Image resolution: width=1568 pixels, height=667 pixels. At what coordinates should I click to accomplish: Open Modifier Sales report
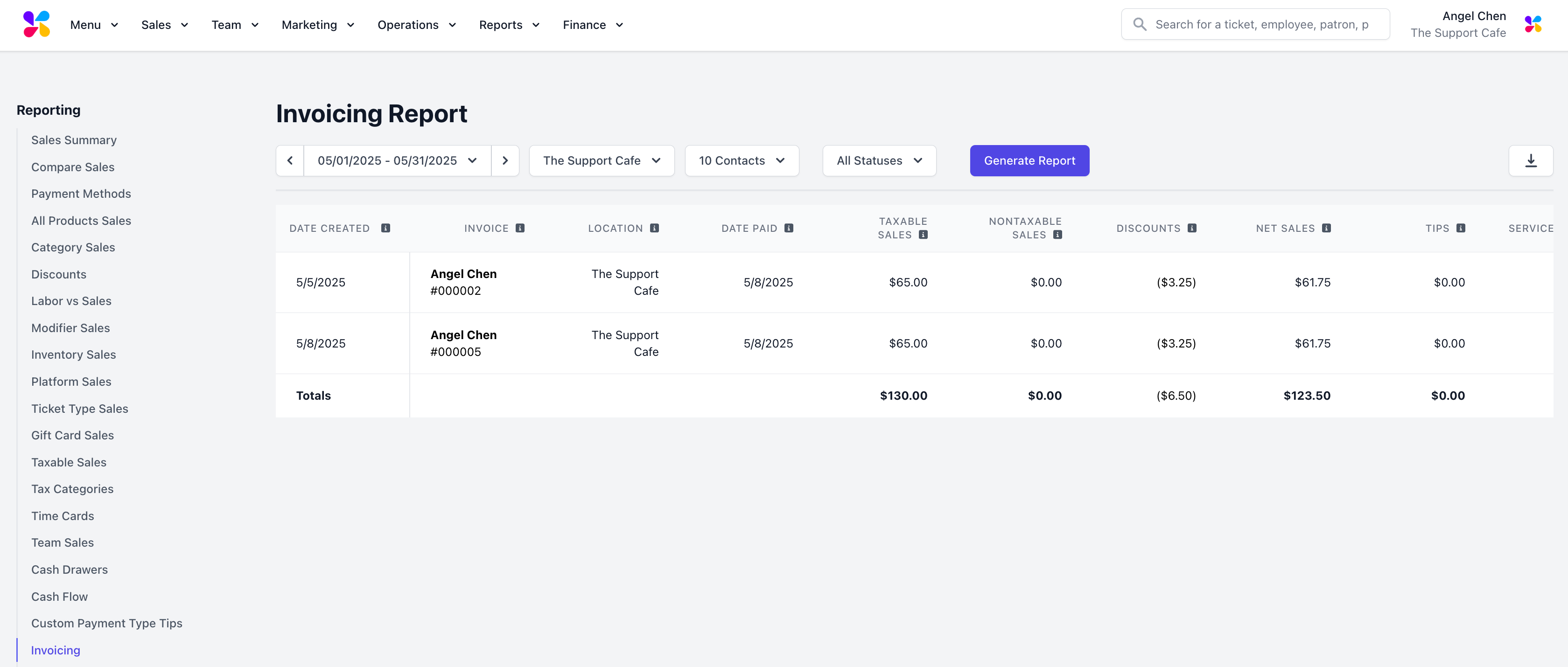[x=70, y=328]
